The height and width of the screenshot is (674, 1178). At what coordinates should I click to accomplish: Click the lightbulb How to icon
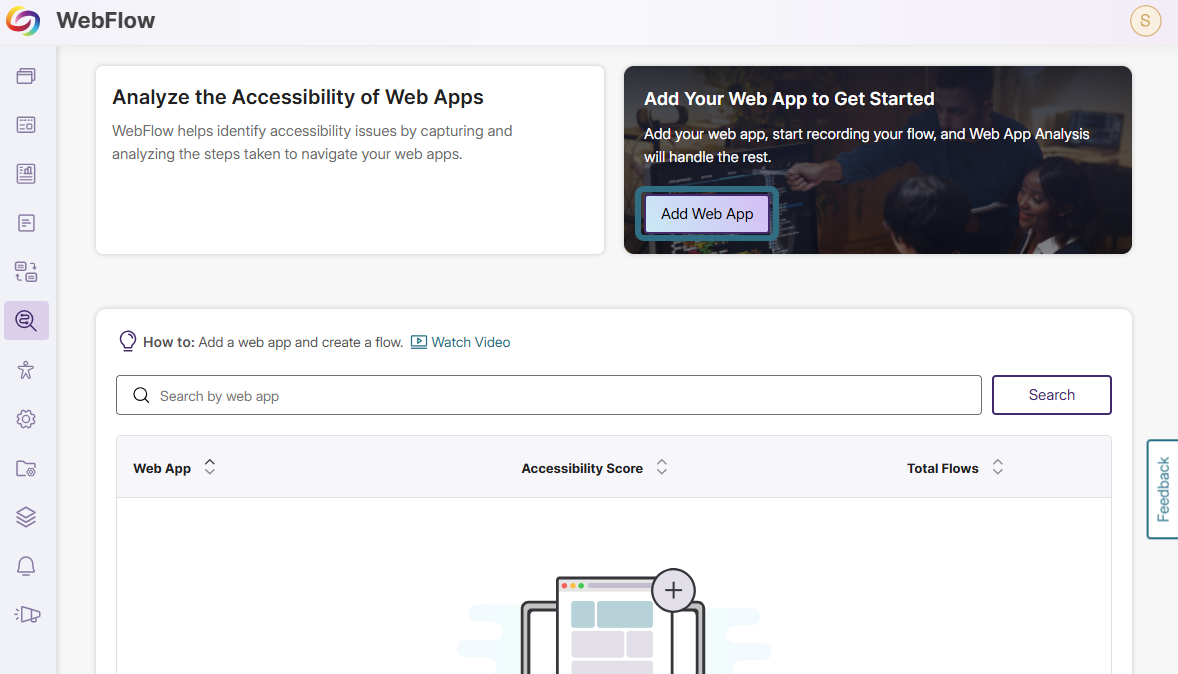pyautogui.click(x=128, y=342)
